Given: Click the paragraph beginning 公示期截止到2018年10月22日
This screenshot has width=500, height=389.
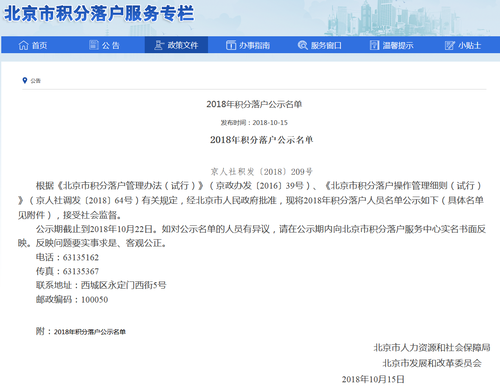Looking at the screenshot, I should (x=252, y=236).
